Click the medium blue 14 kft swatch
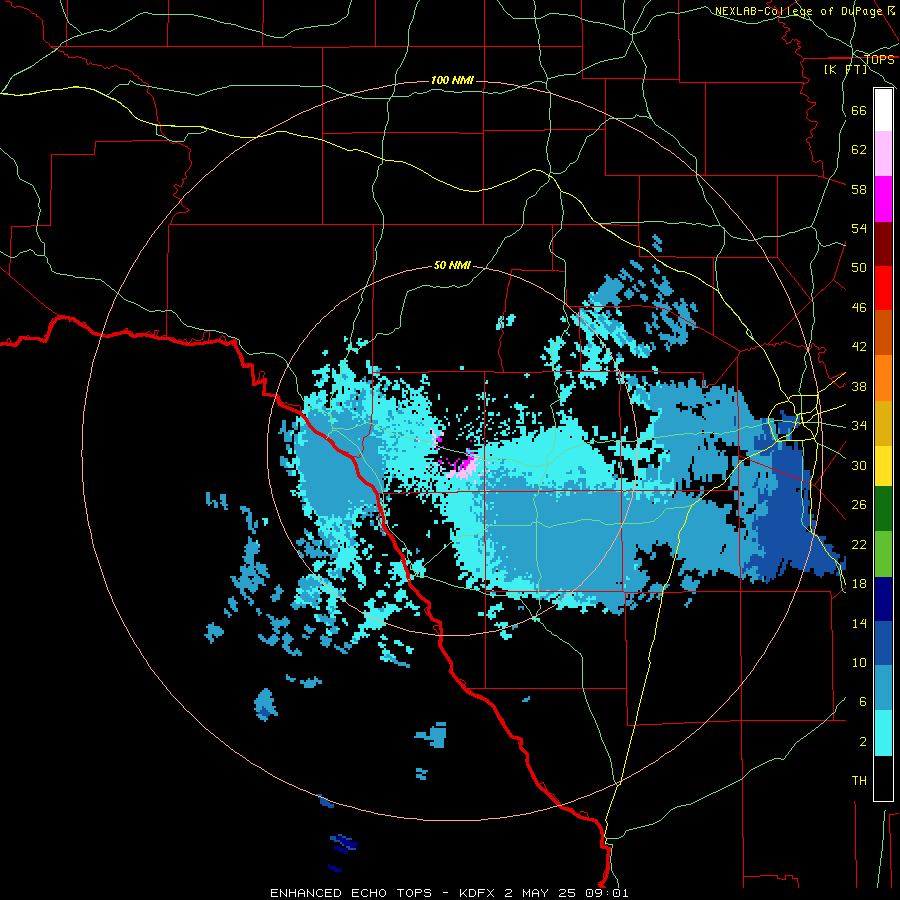900x900 pixels. [x=883, y=643]
